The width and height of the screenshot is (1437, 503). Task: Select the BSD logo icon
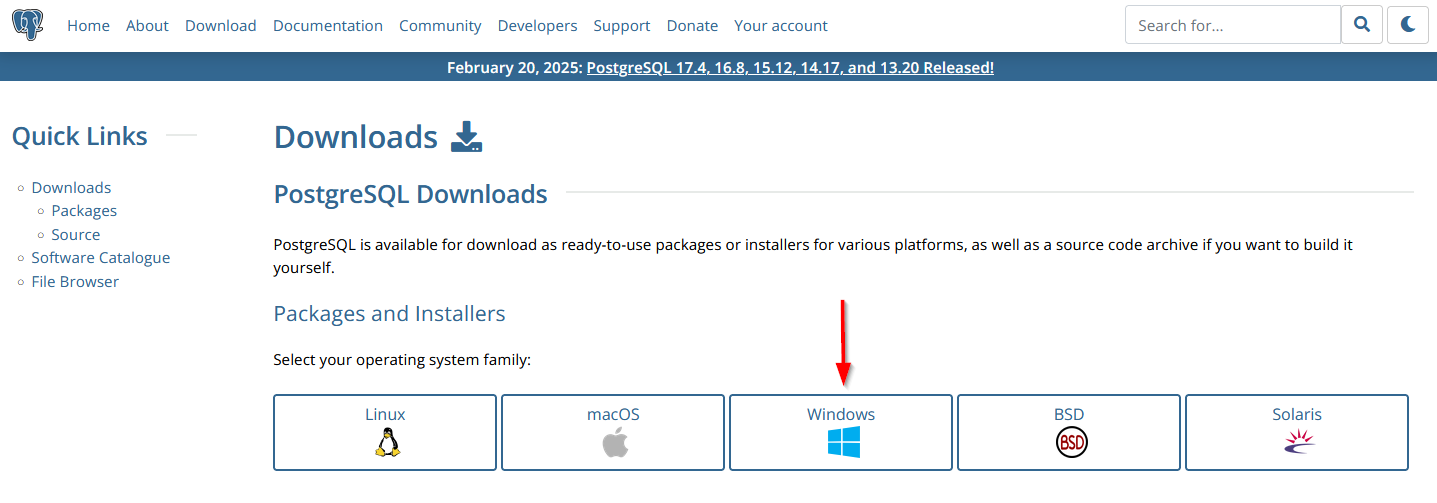point(1071,442)
